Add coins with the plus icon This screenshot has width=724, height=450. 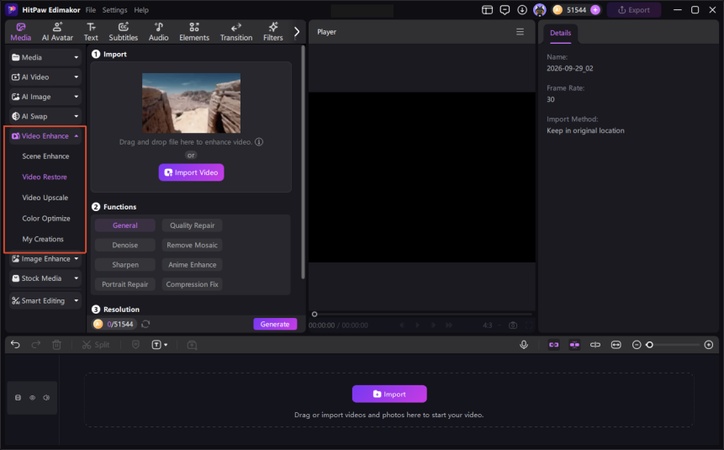(x=595, y=10)
